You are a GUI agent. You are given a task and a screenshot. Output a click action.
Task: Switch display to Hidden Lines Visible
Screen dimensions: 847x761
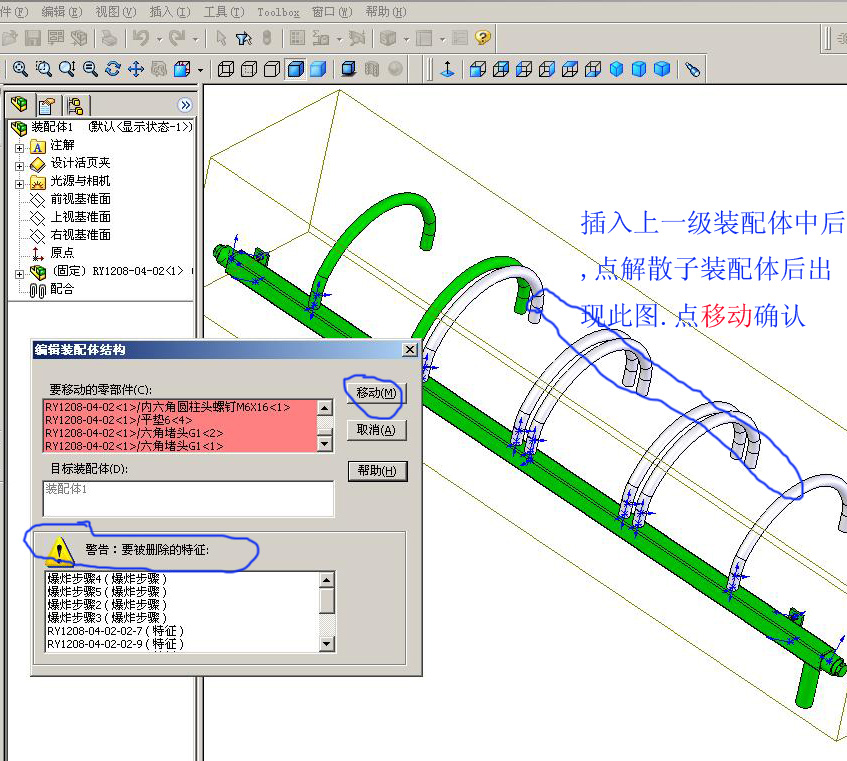coord(249,69)
